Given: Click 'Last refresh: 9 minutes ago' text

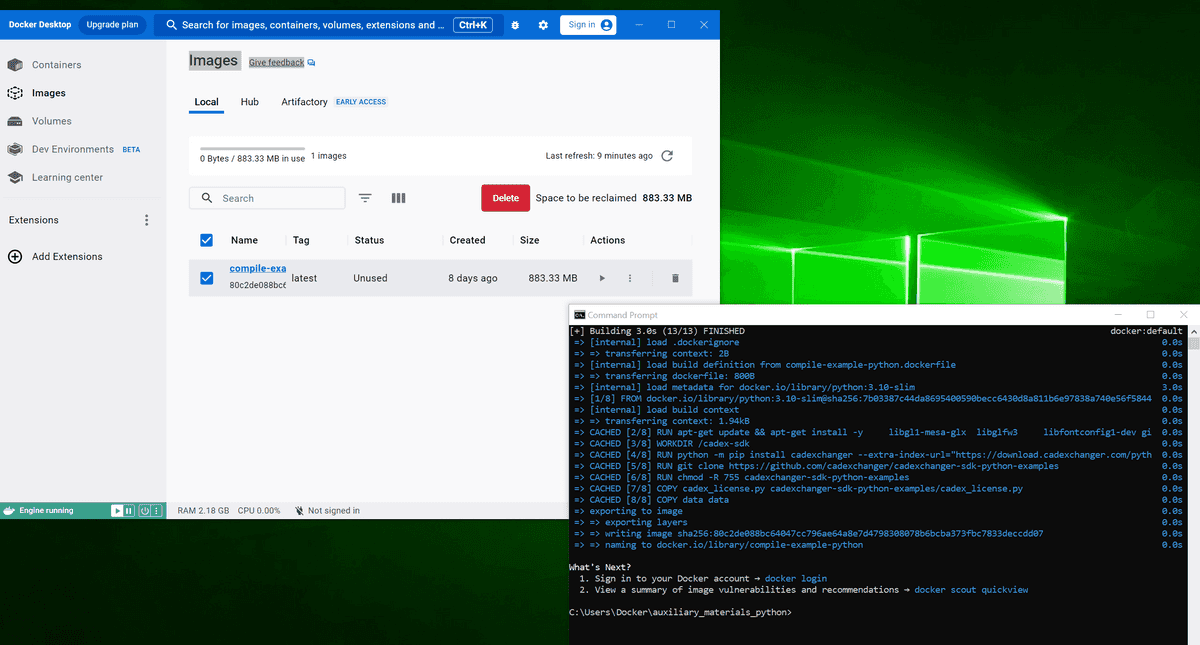Looking at the screenshot, I should point(599,156).
